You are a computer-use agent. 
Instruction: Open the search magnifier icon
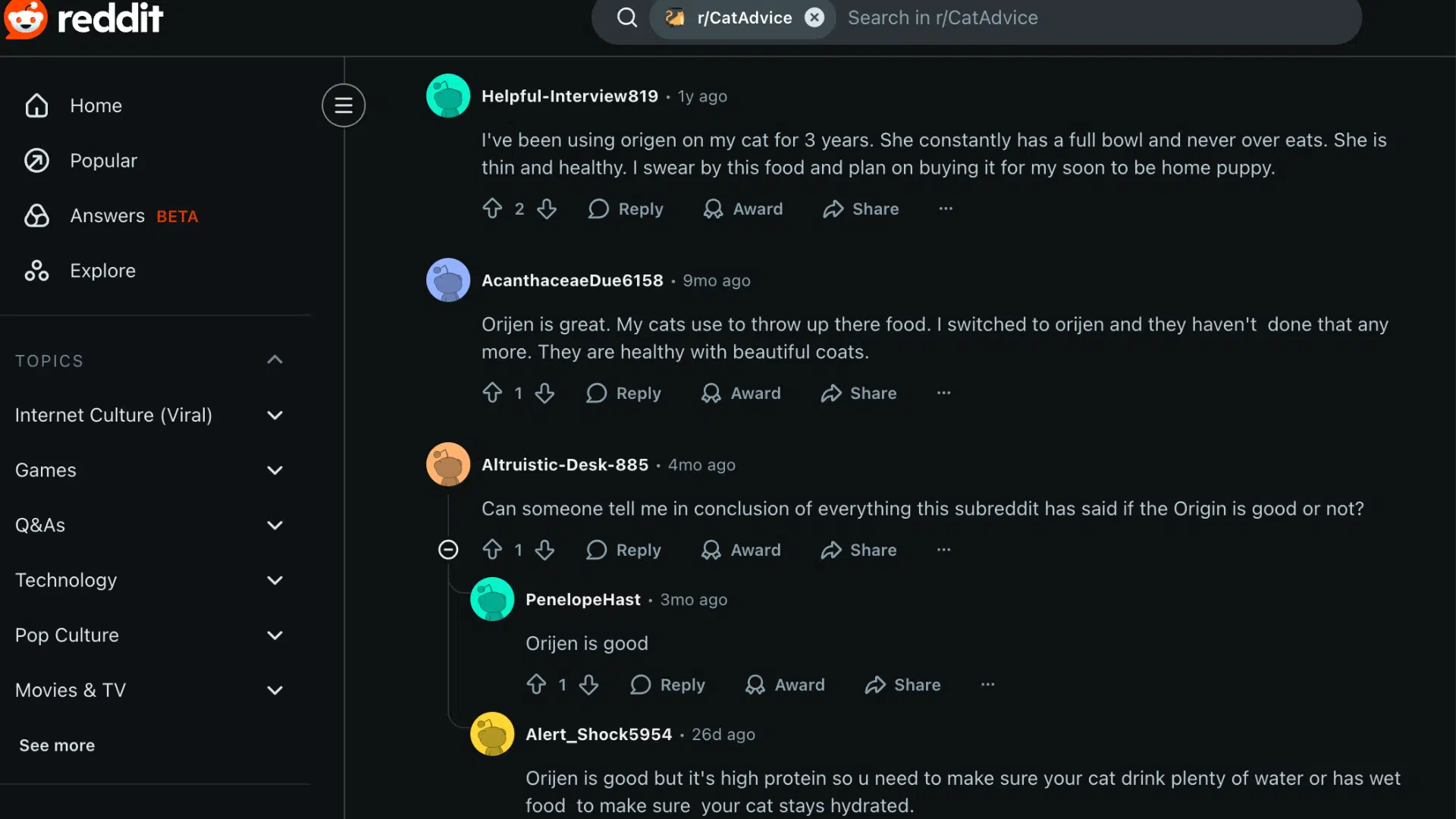(626, 17)
